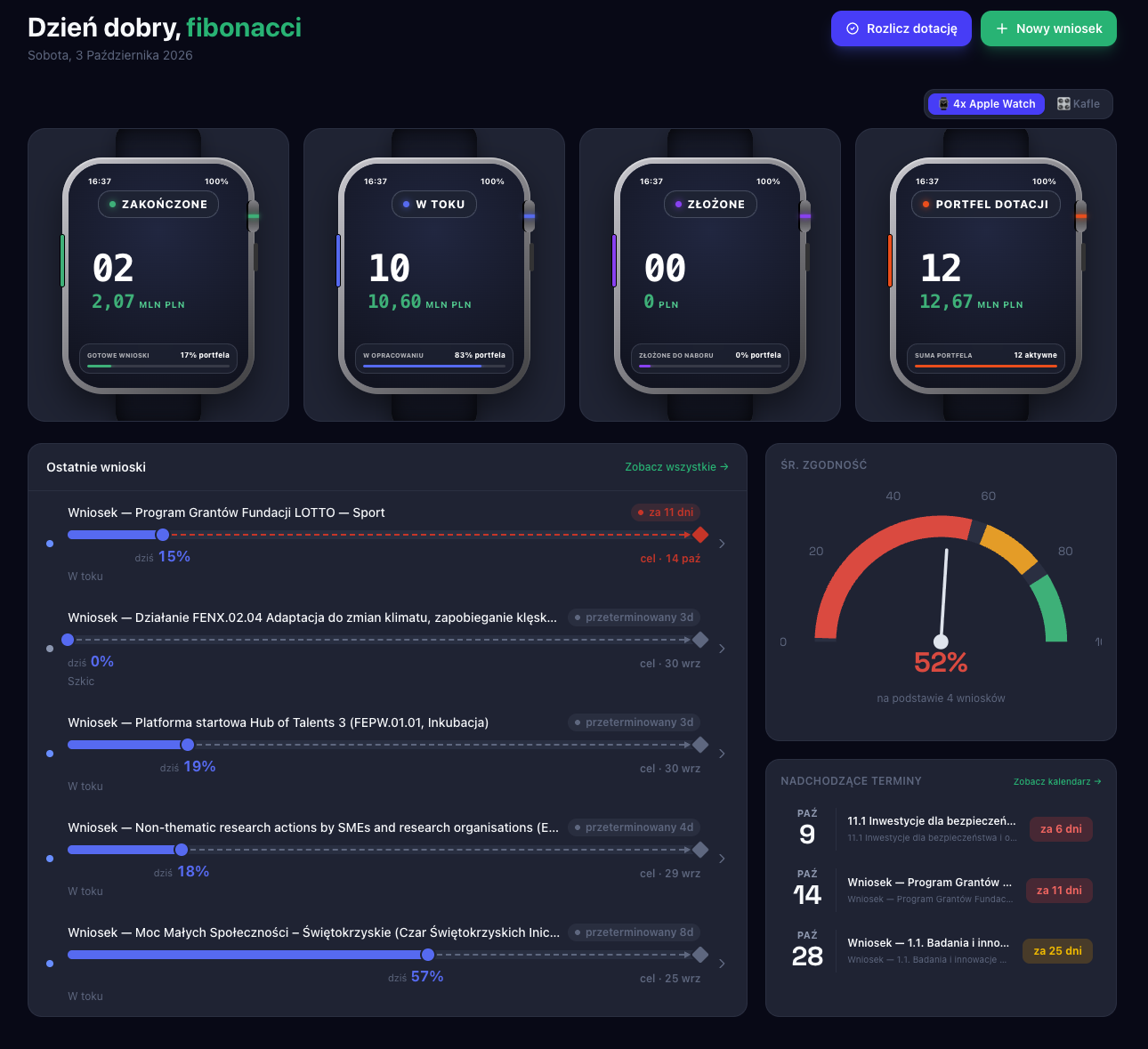
Task: Expand the FENX.02.04 row chevron
Action: 722,649
